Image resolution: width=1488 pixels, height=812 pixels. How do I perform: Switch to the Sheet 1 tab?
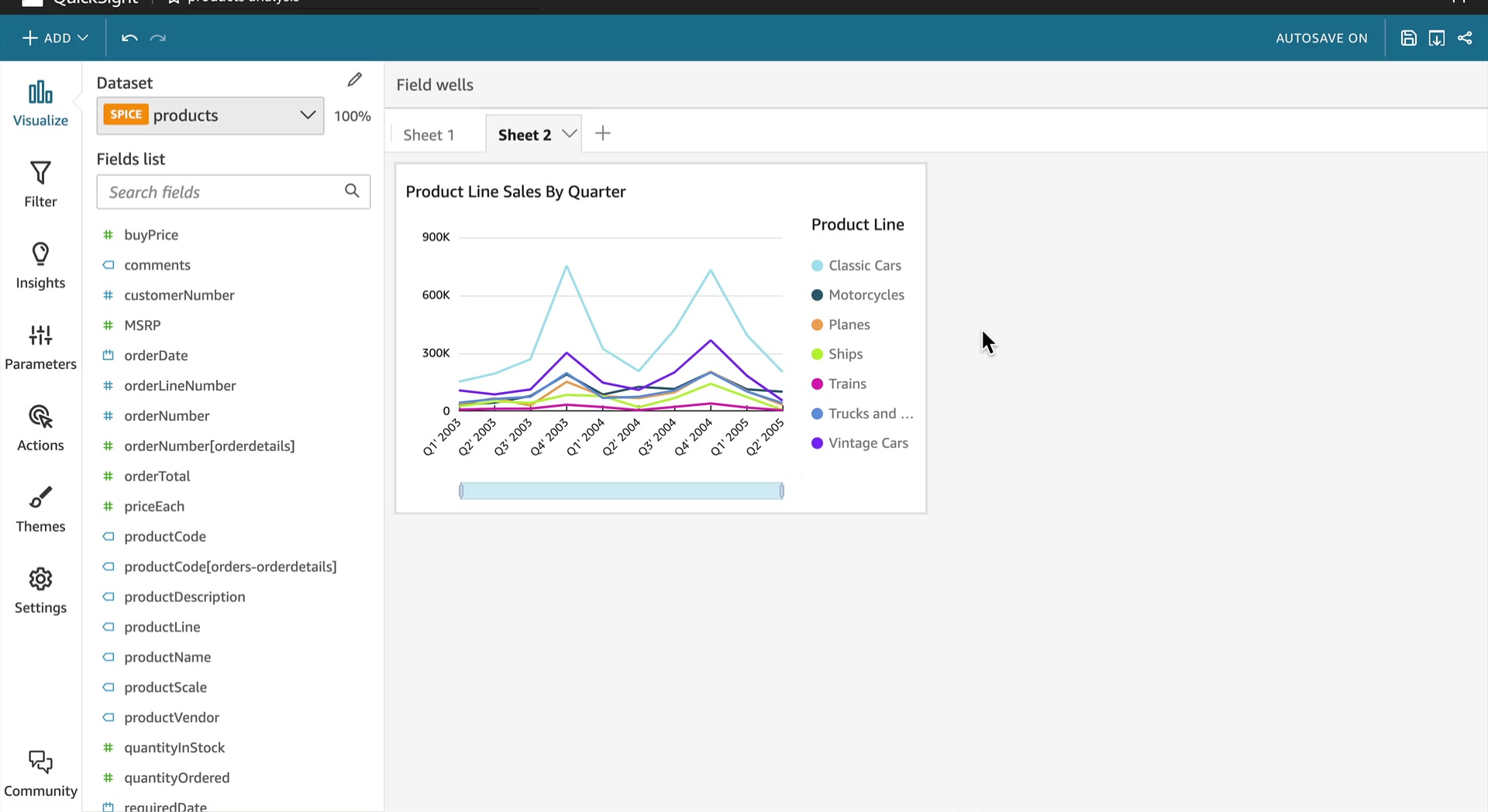pyautogui.click(x=429, y=135)
